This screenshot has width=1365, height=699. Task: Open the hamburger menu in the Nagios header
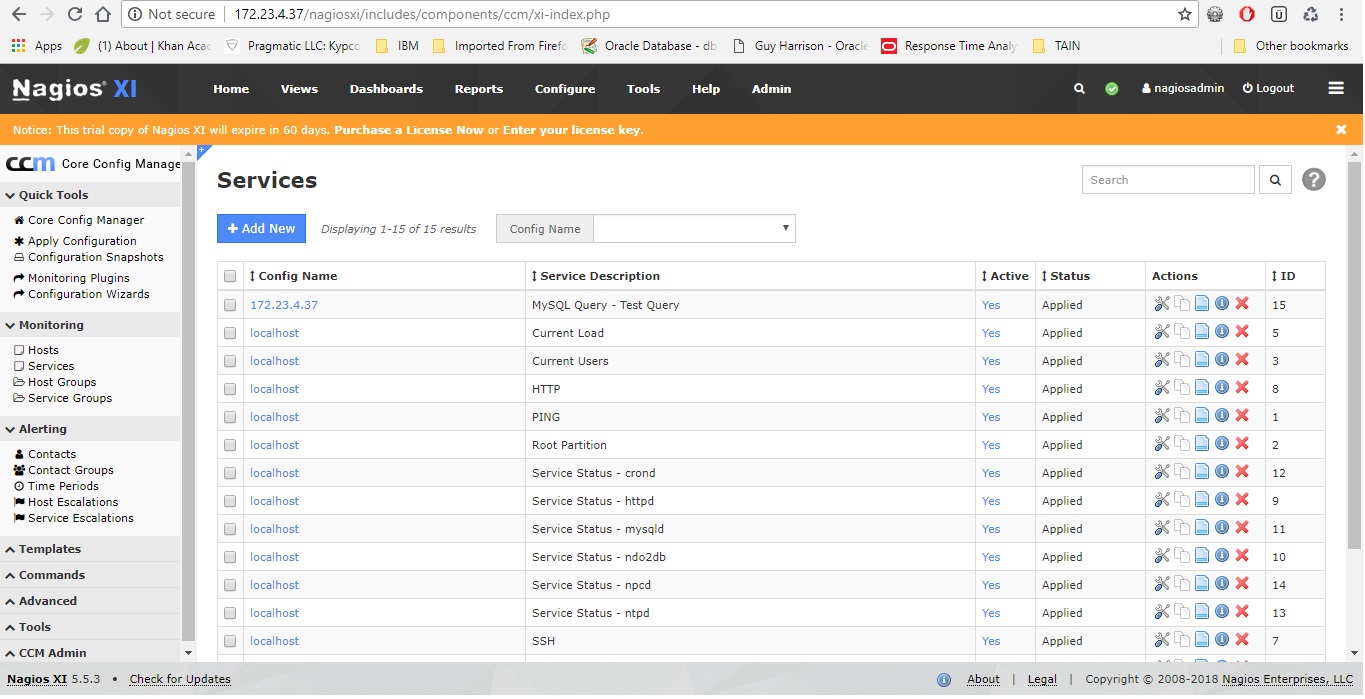click(x=1336, y=89)
